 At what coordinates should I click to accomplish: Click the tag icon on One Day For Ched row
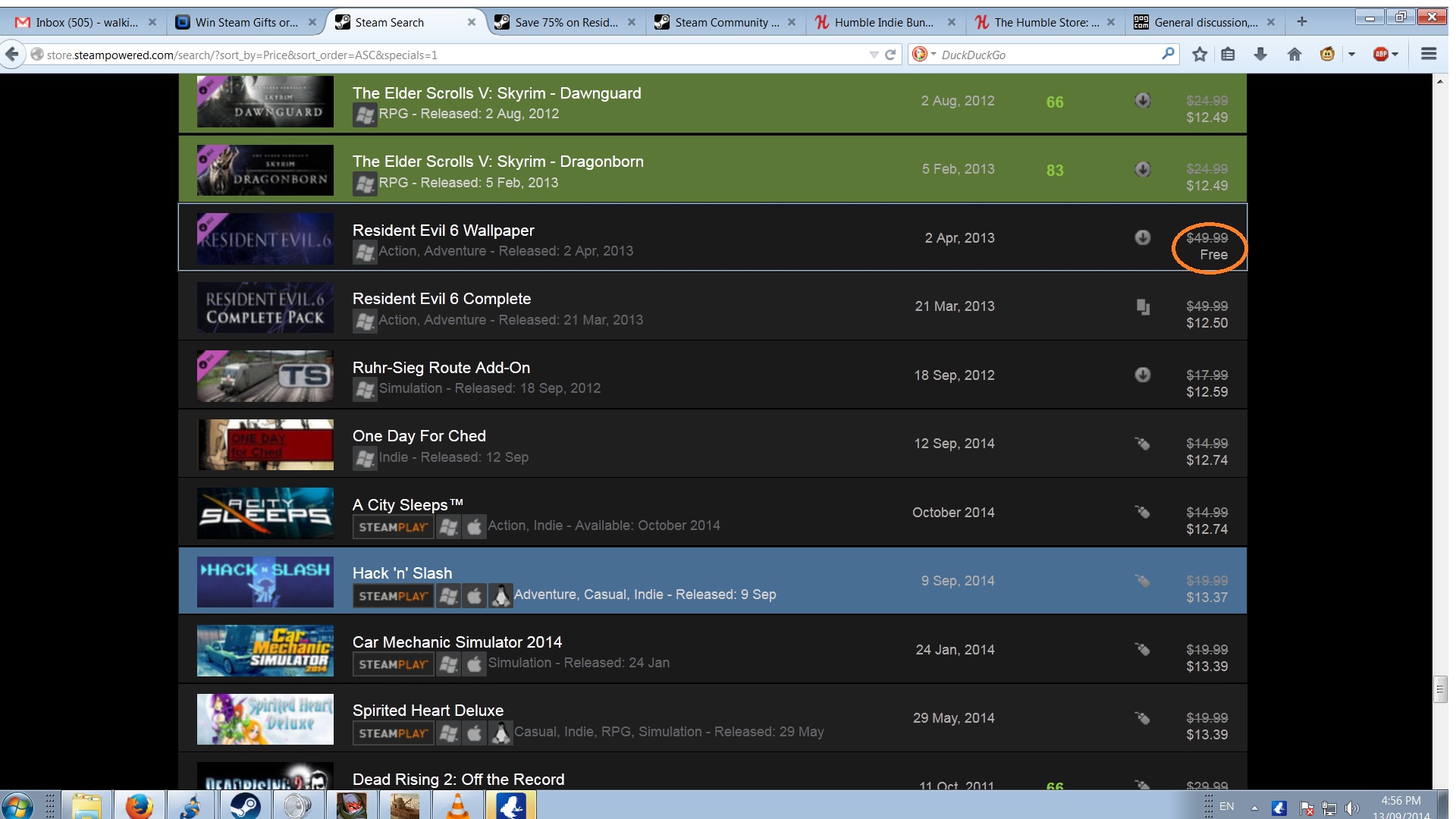tap(1142, 444)
